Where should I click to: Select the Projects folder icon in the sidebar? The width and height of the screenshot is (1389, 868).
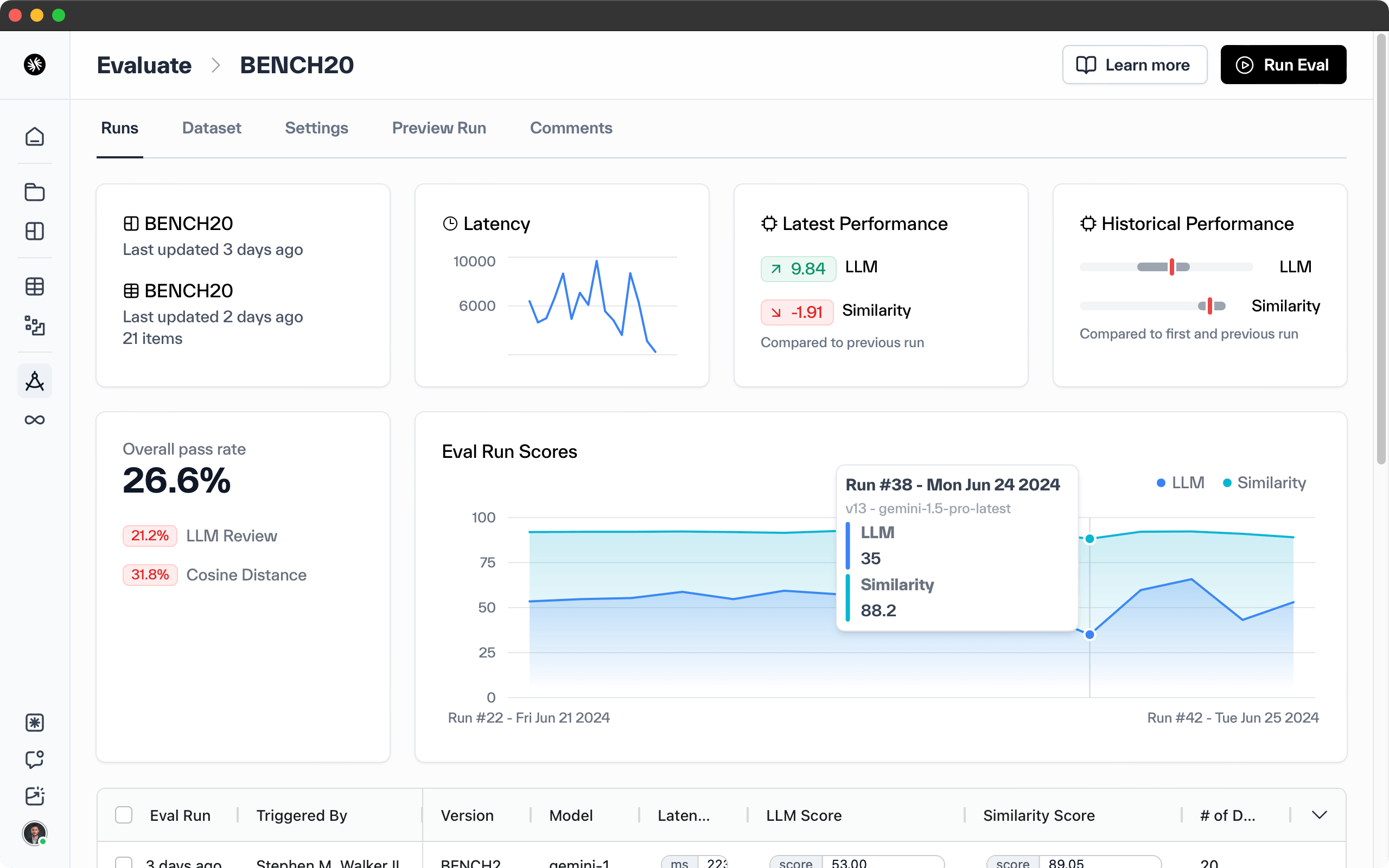tap(34, 192)
